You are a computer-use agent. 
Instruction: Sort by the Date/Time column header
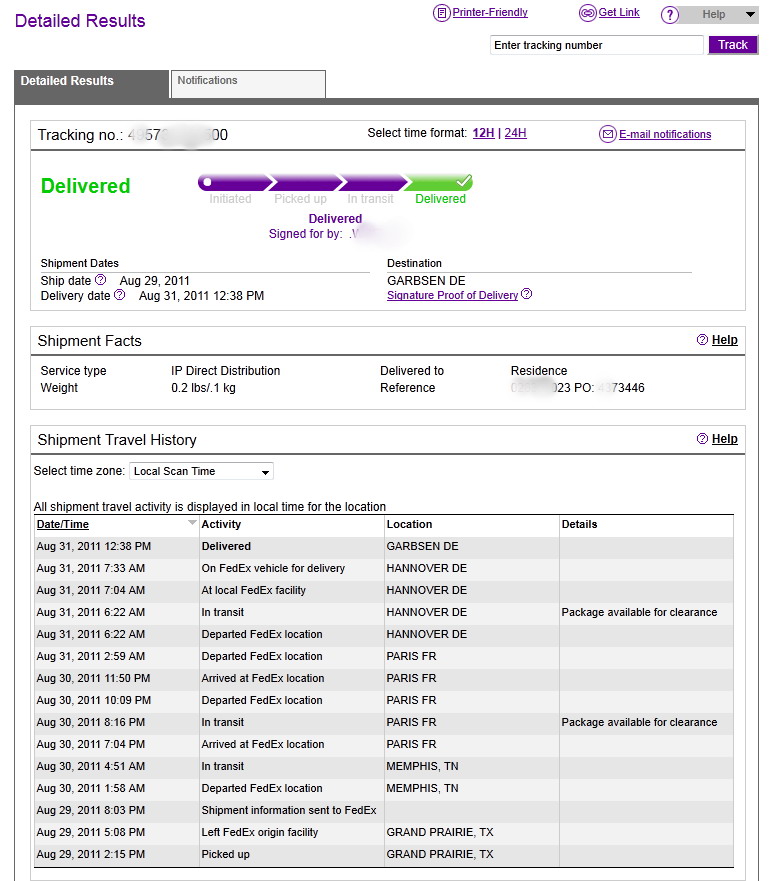63,524
